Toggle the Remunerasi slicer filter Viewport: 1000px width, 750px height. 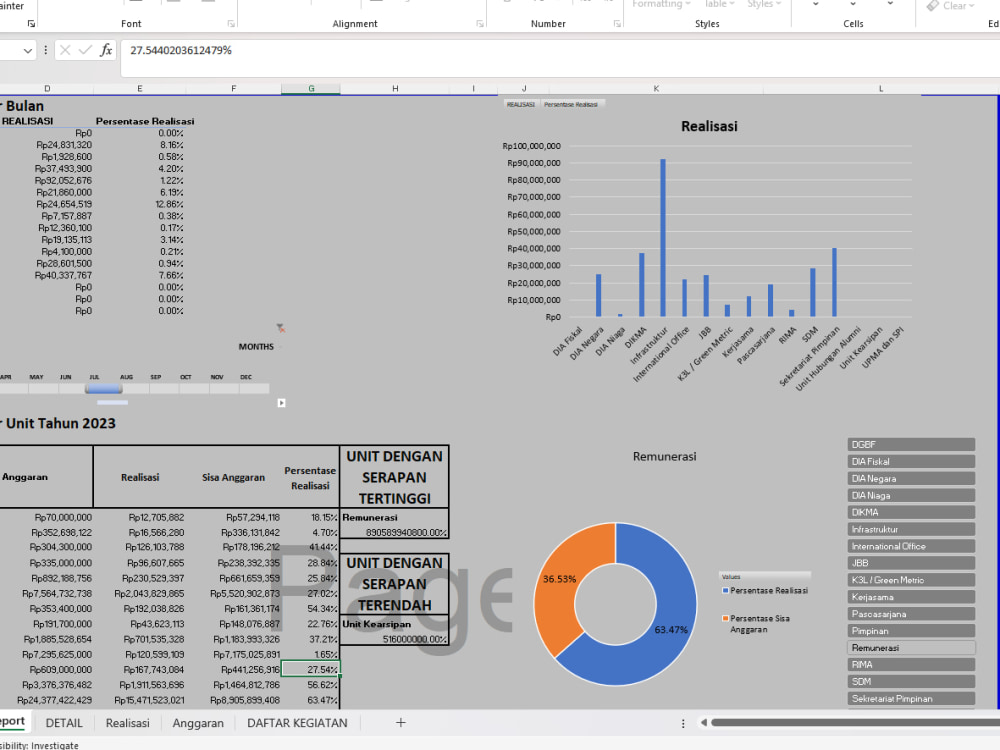(910, 647)
